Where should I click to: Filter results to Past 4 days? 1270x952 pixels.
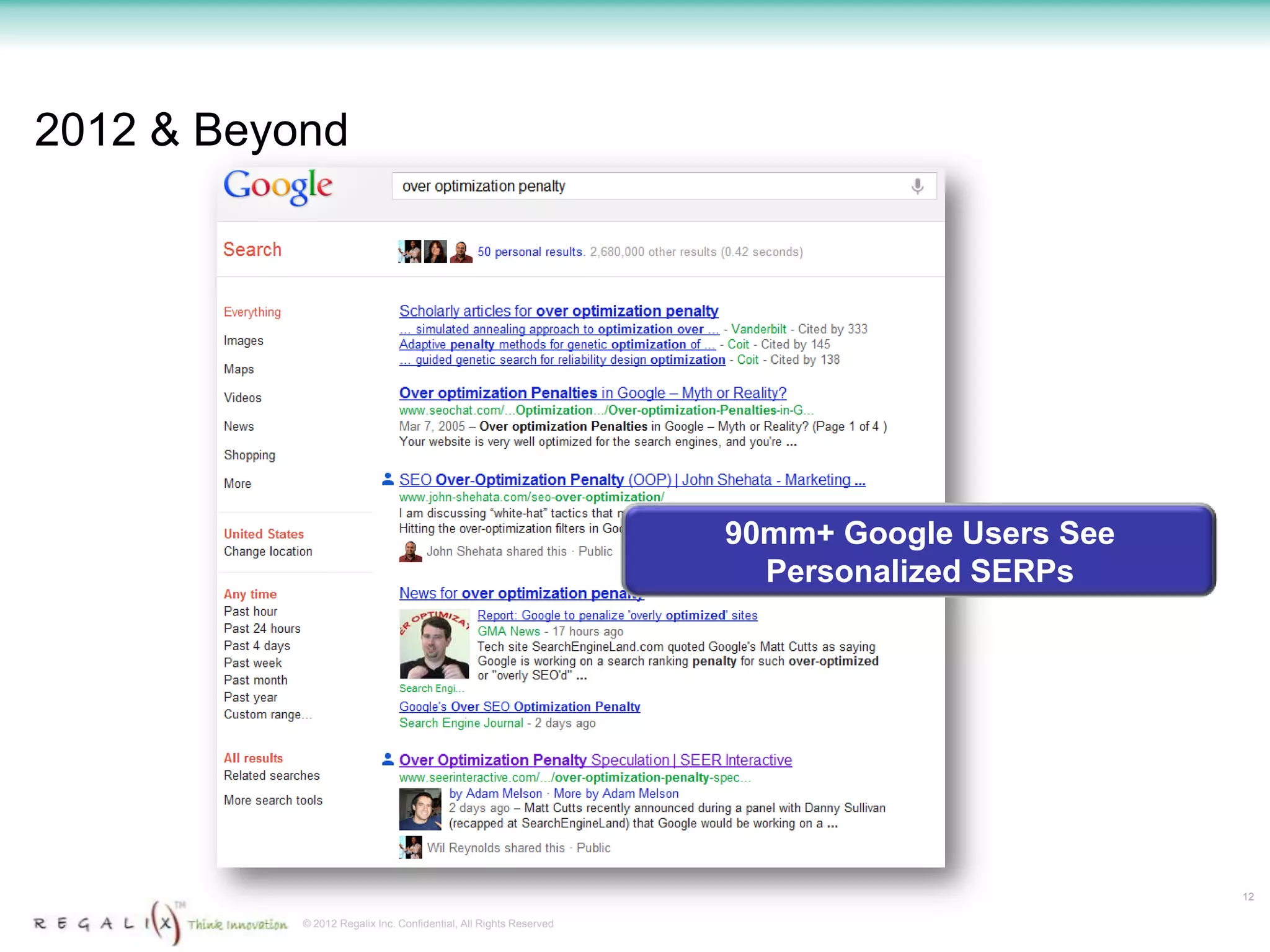[257, 646]
